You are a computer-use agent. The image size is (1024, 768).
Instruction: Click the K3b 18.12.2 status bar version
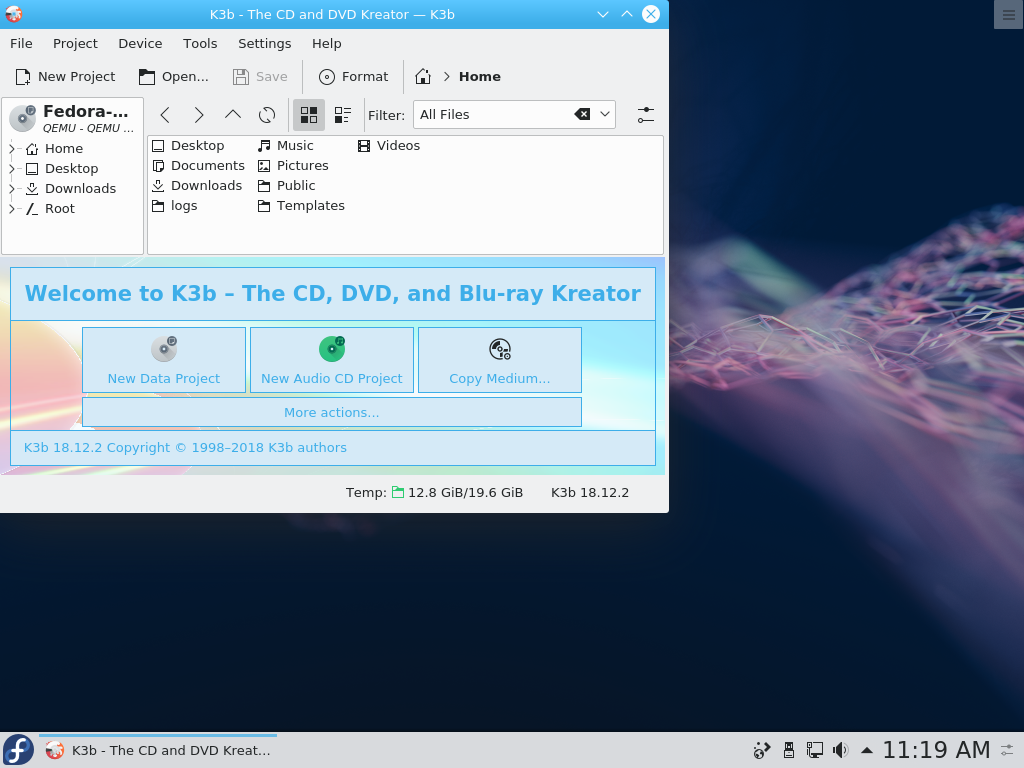590,492
